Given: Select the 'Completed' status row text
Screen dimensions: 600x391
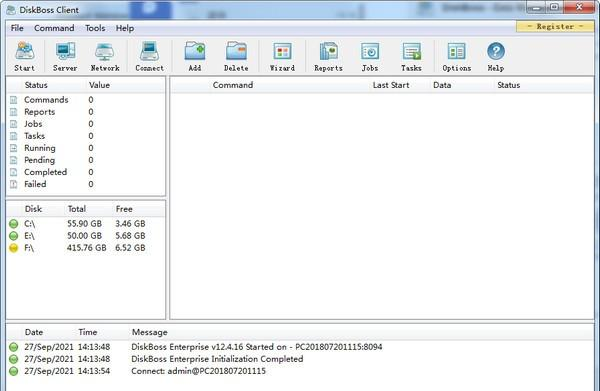Looking at the screenshot, I should pyautogui.click(x=46, y=172).
